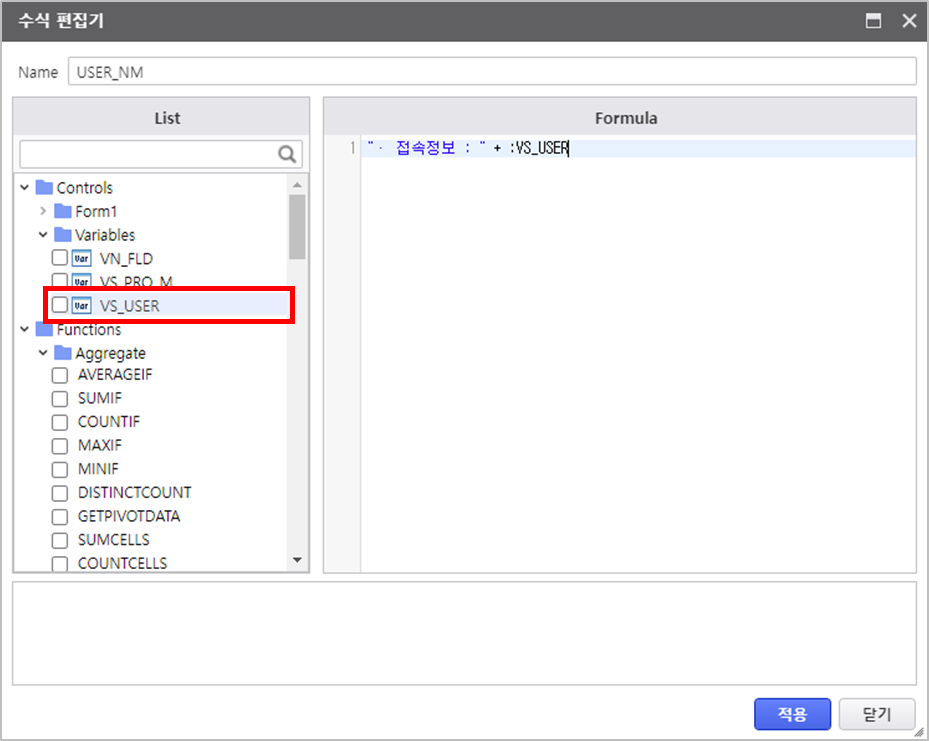Maximize the formula editor dialog

(x=873, y=21)
